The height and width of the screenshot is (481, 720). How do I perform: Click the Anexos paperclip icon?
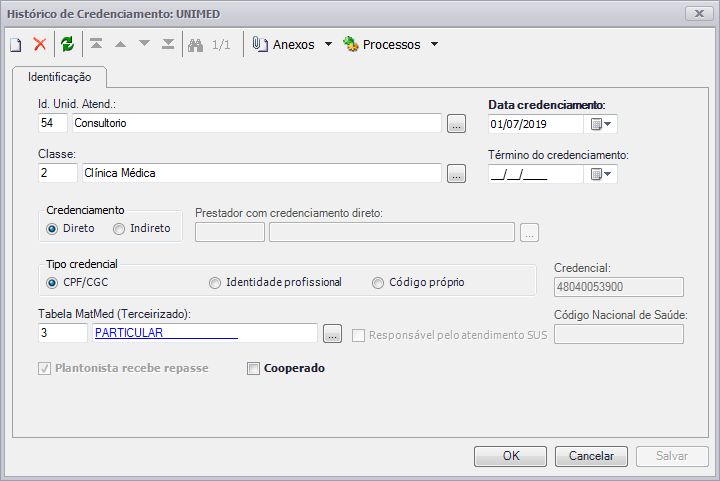coord(260,45)
